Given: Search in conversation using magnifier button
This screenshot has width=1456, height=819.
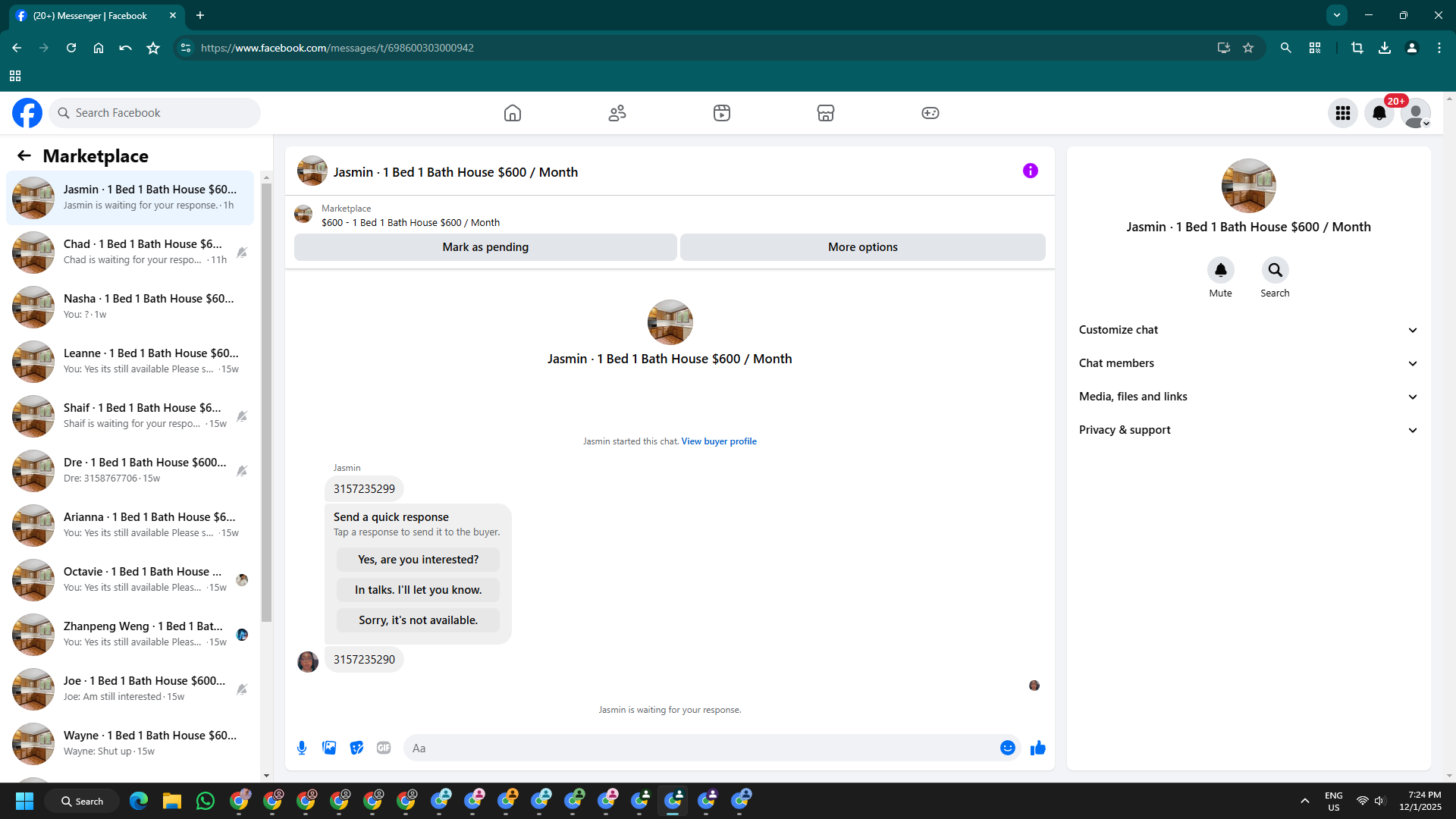Looking at the screenshot, I should coord(1276,270).
